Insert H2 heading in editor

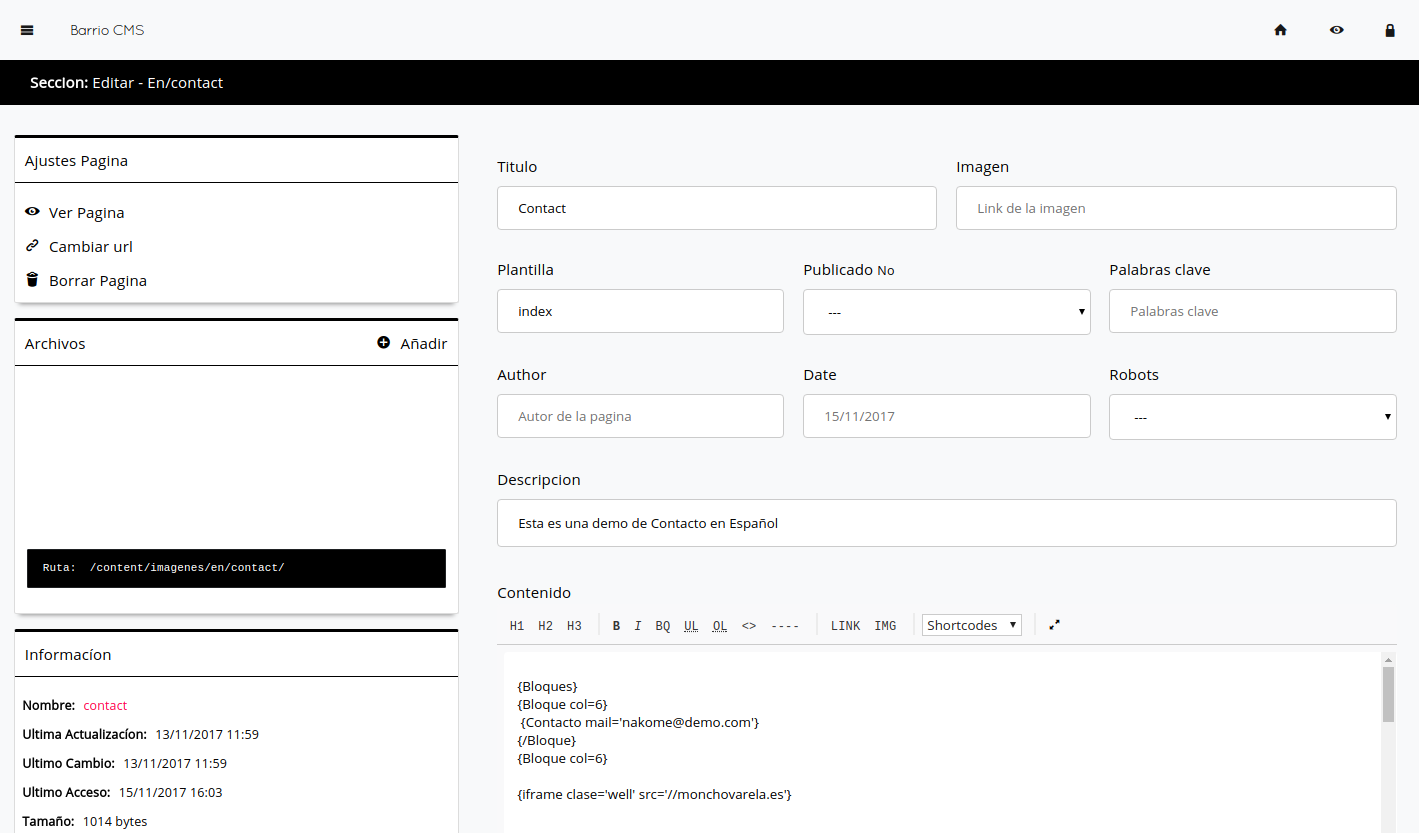pos(545,626)
